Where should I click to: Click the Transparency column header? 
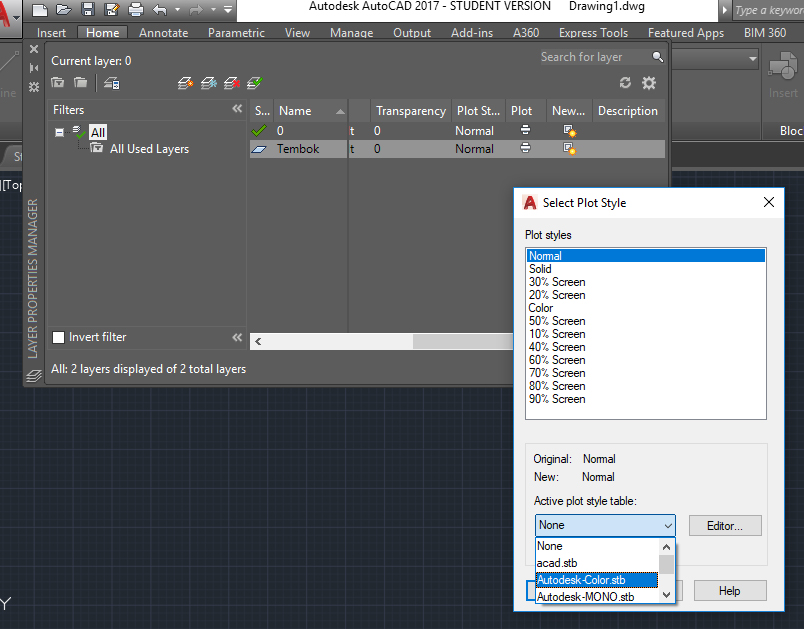pyautogui.click(x=411, y=111)
